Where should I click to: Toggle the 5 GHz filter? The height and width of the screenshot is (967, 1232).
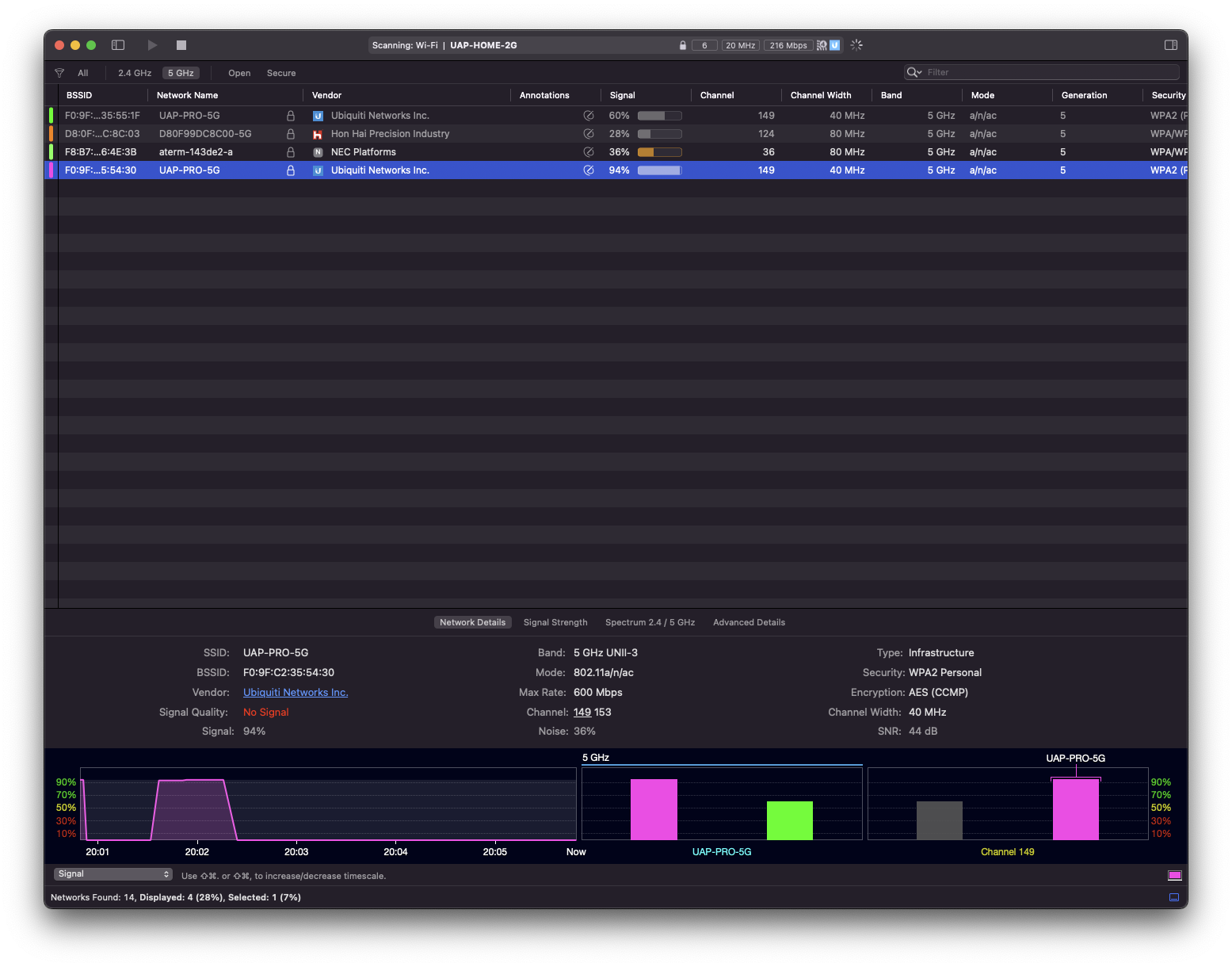(181, 73)
